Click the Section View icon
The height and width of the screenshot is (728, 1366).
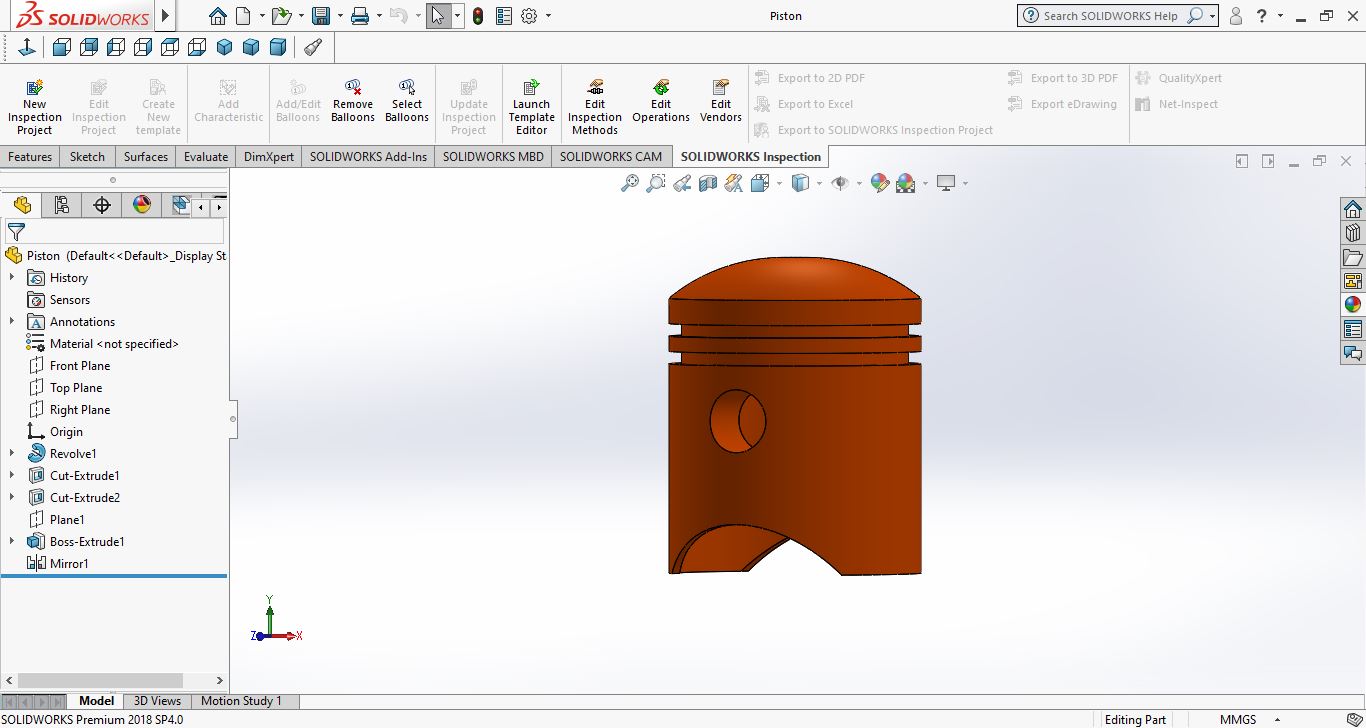(708, 183)
